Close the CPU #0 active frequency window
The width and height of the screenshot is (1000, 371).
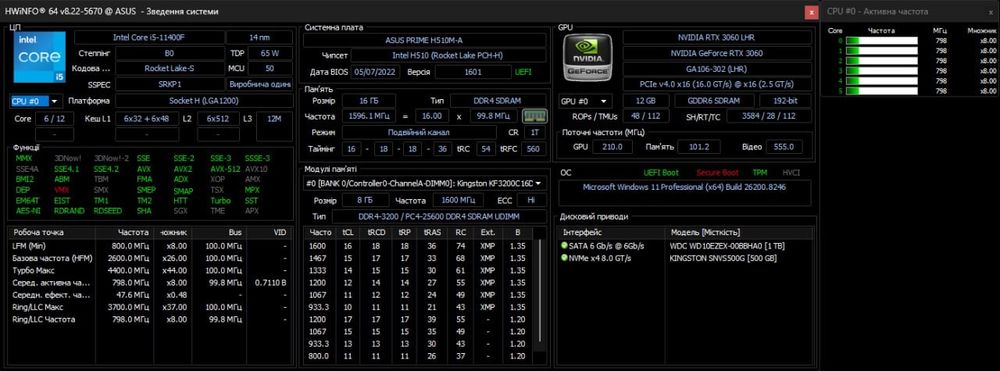[x=990, y=11]
